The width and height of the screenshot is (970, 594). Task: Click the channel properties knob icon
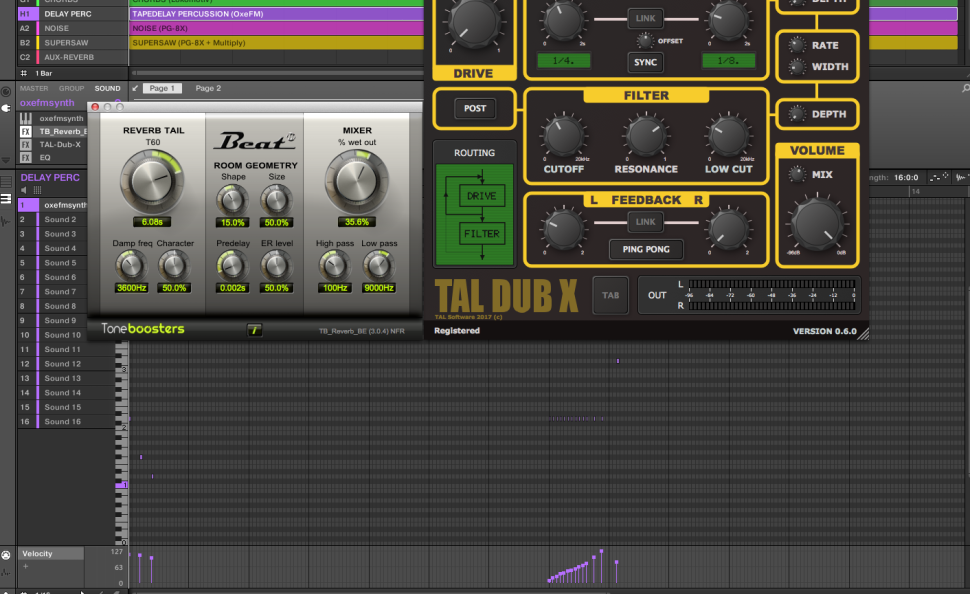click(6, 92)
